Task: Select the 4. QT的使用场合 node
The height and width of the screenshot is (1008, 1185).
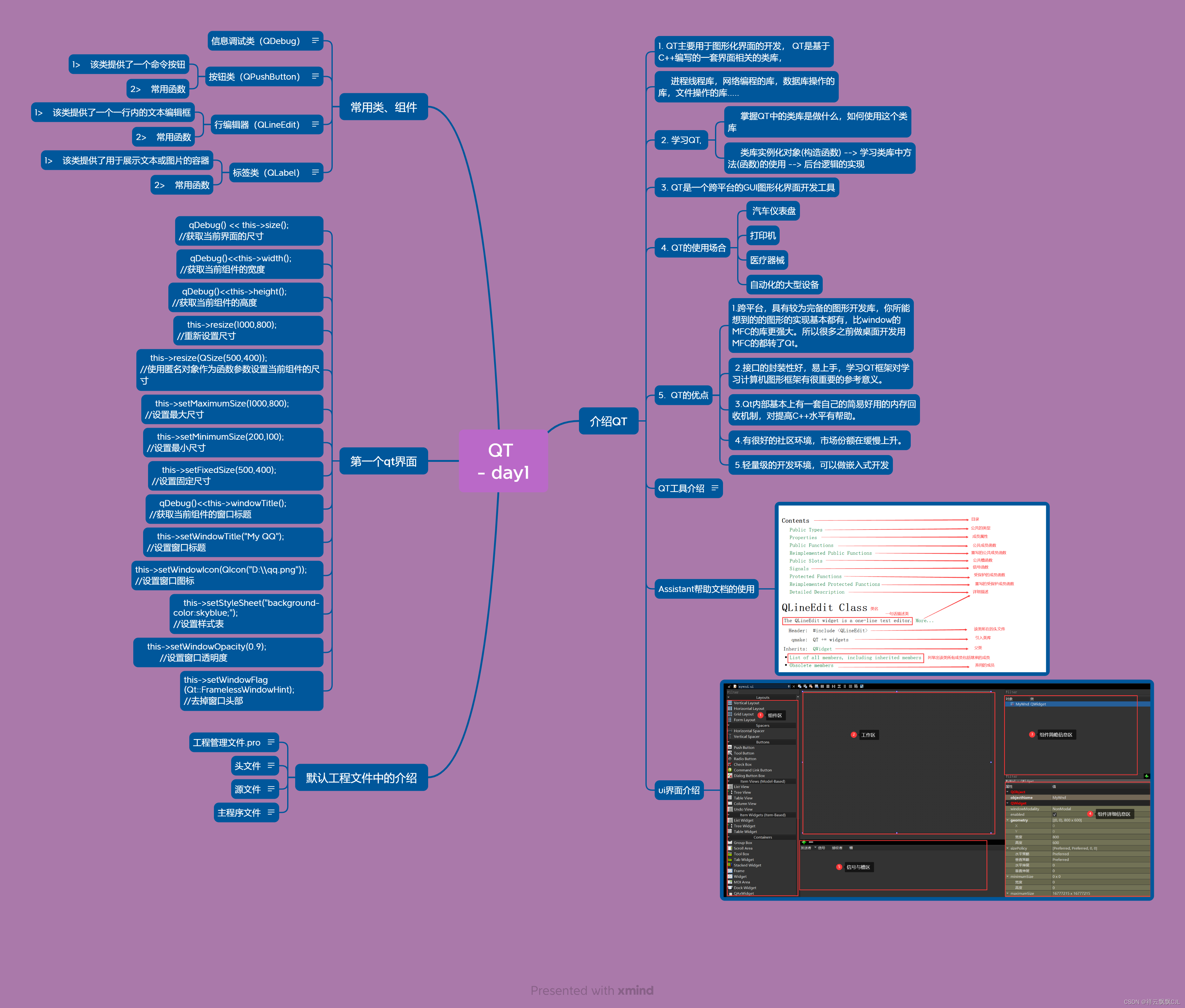Action: point(693,247)
